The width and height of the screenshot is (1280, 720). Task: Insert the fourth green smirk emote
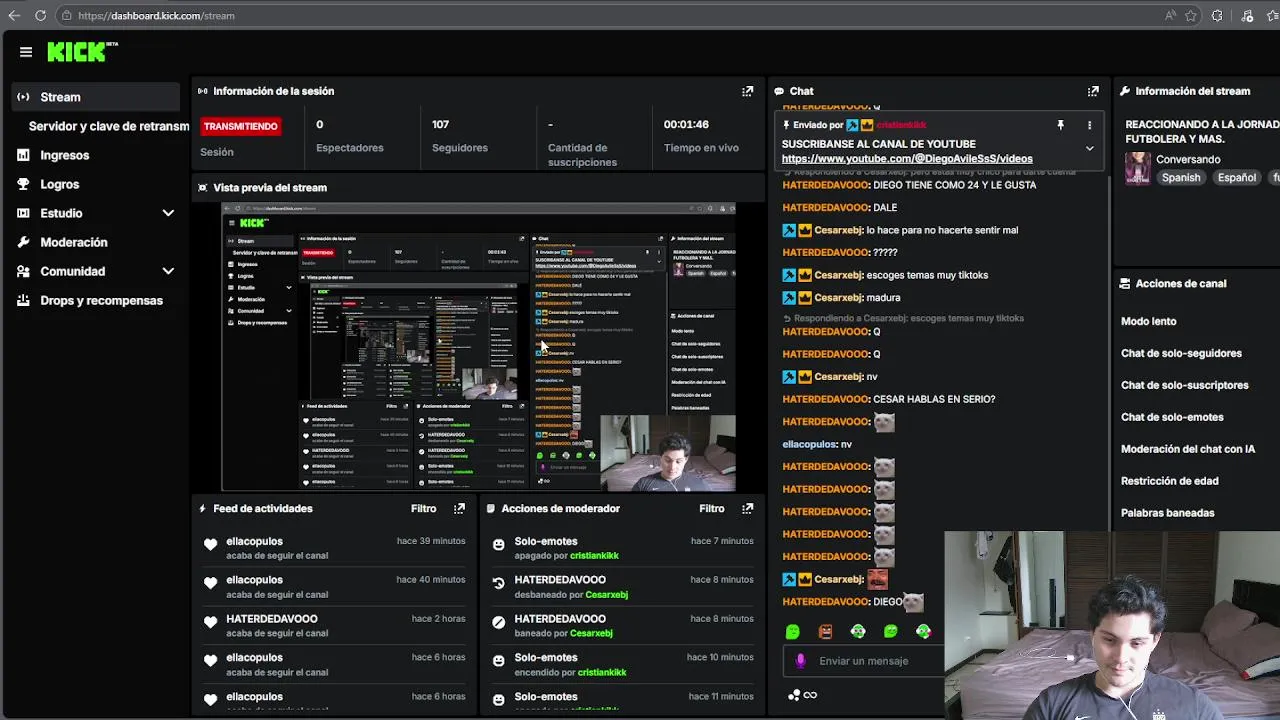pyautogui.click(x=891, y=631)
